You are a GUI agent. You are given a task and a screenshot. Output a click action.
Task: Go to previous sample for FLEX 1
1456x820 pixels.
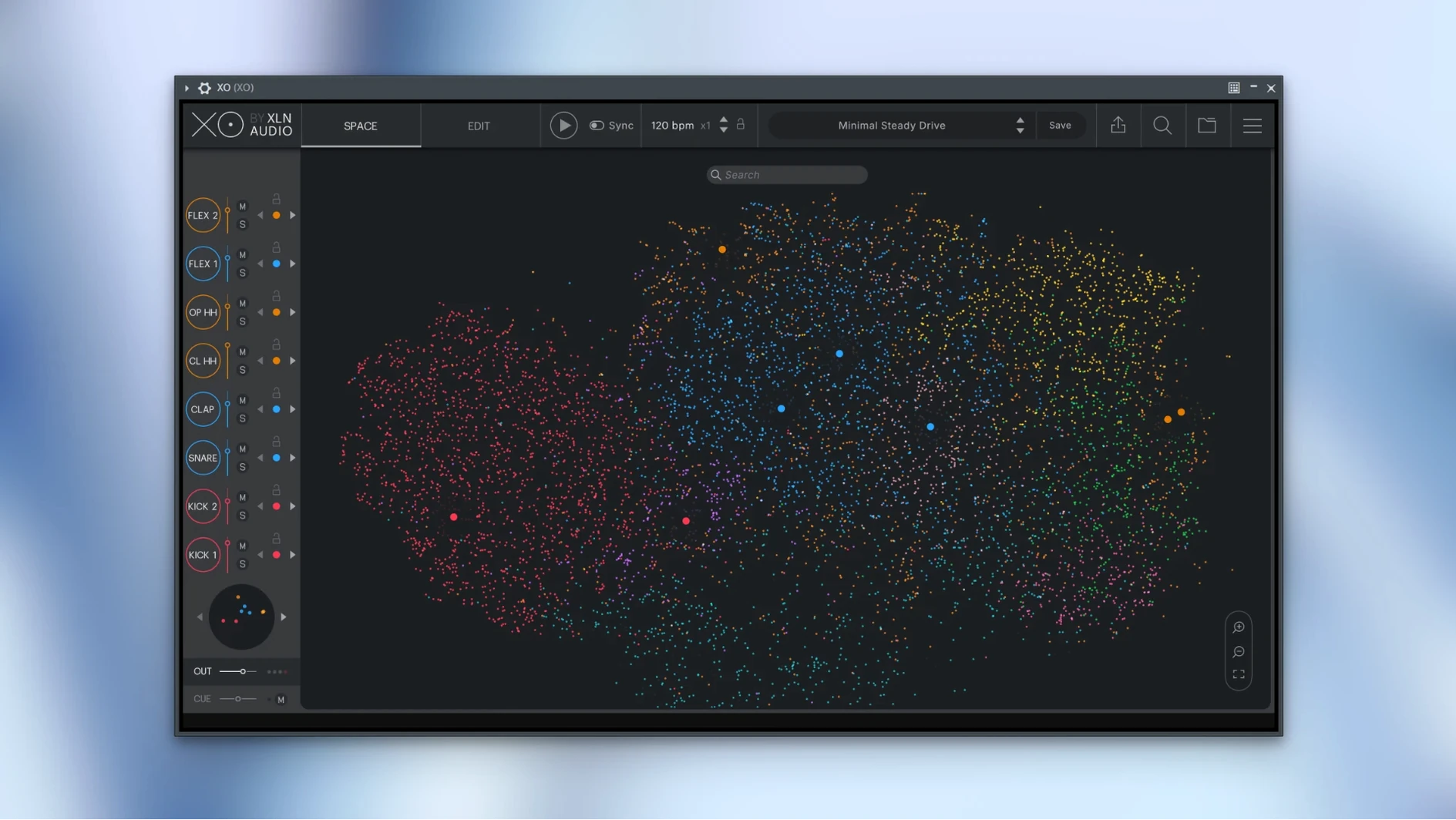(x=261, y=264)
